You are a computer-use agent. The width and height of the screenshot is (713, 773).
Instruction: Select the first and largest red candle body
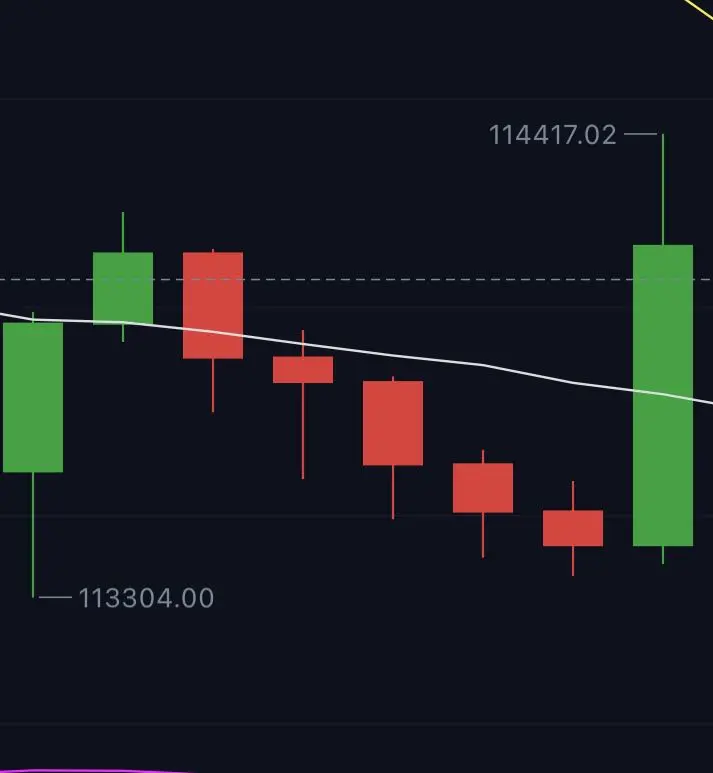pyautogui.click(x=213, y=305)
